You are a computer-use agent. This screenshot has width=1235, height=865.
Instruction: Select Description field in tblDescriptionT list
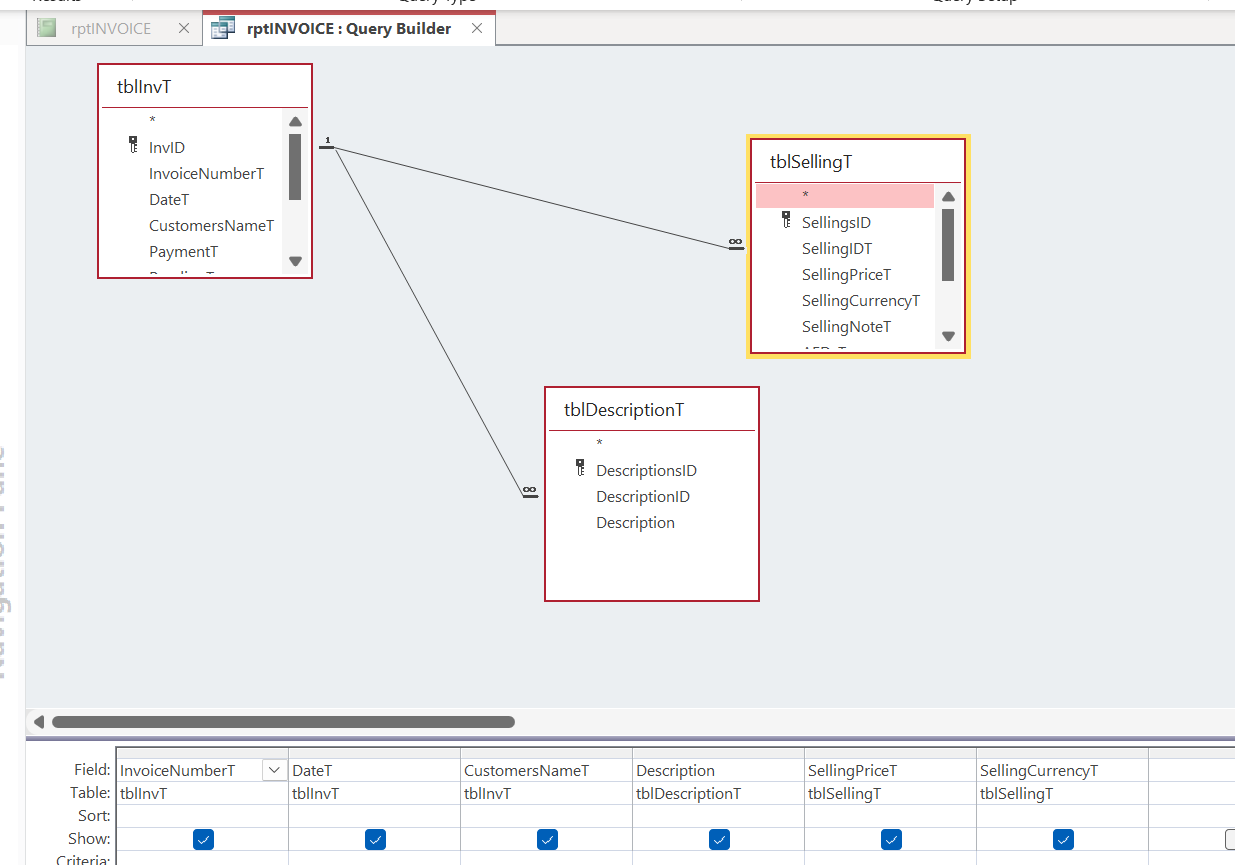pyautogui.click(x=635, y=522)
